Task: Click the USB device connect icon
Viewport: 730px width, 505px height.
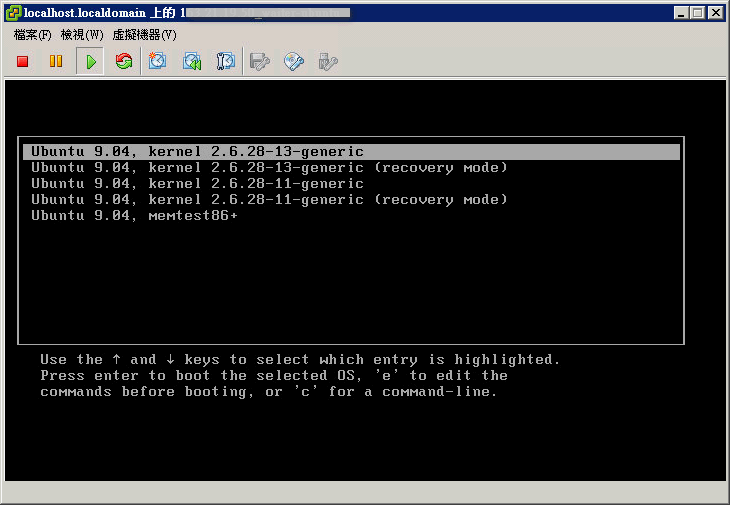Action: pos(328,61)
